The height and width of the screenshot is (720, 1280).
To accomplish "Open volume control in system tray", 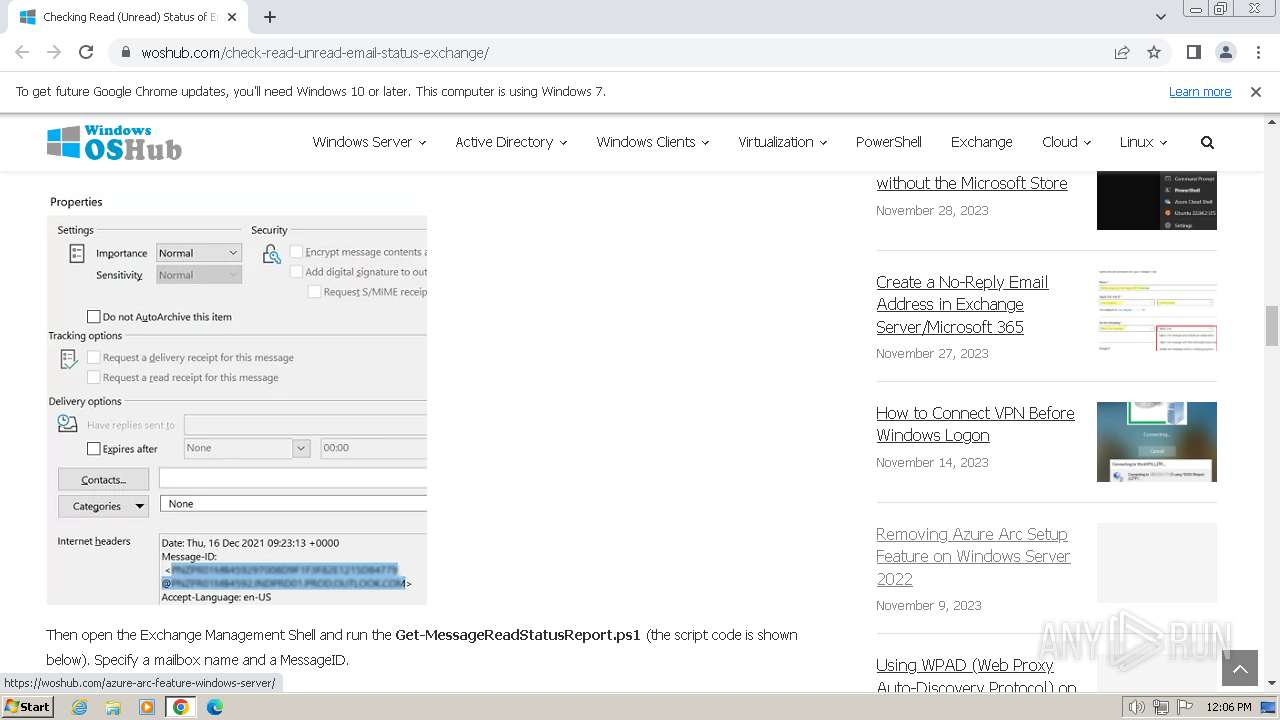I will [1137, 707].
